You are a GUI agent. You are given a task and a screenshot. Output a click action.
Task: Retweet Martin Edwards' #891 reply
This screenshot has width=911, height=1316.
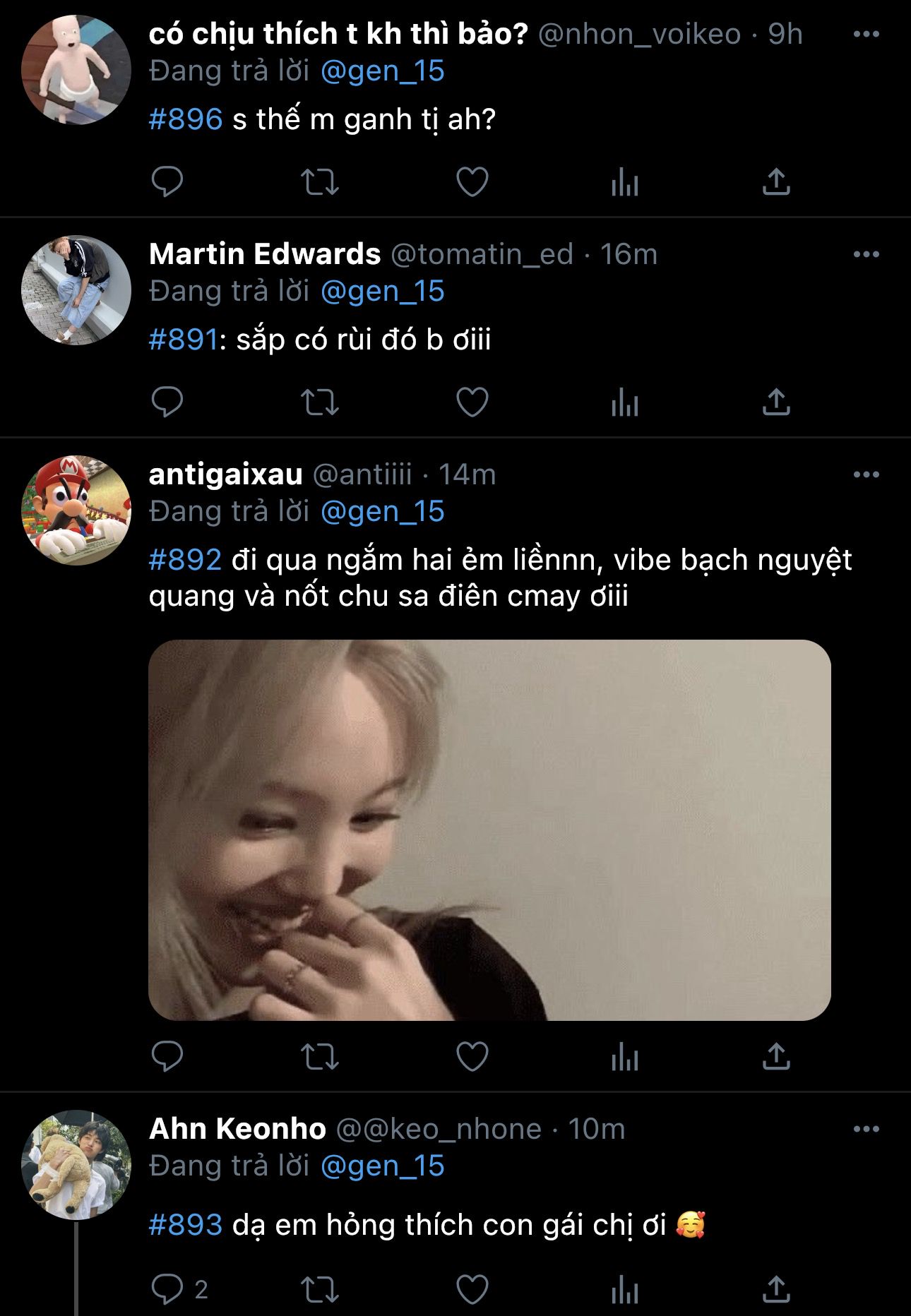(320, 402)
